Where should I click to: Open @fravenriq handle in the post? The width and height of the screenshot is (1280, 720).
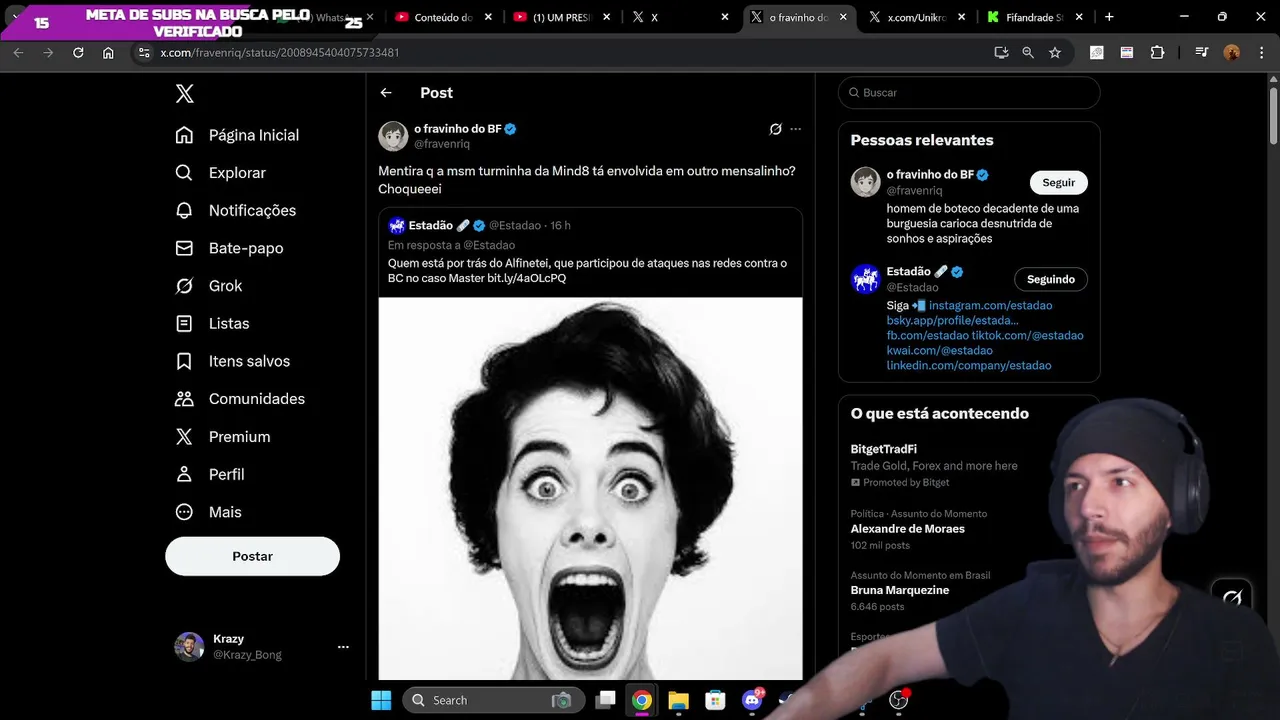(442, 144)
